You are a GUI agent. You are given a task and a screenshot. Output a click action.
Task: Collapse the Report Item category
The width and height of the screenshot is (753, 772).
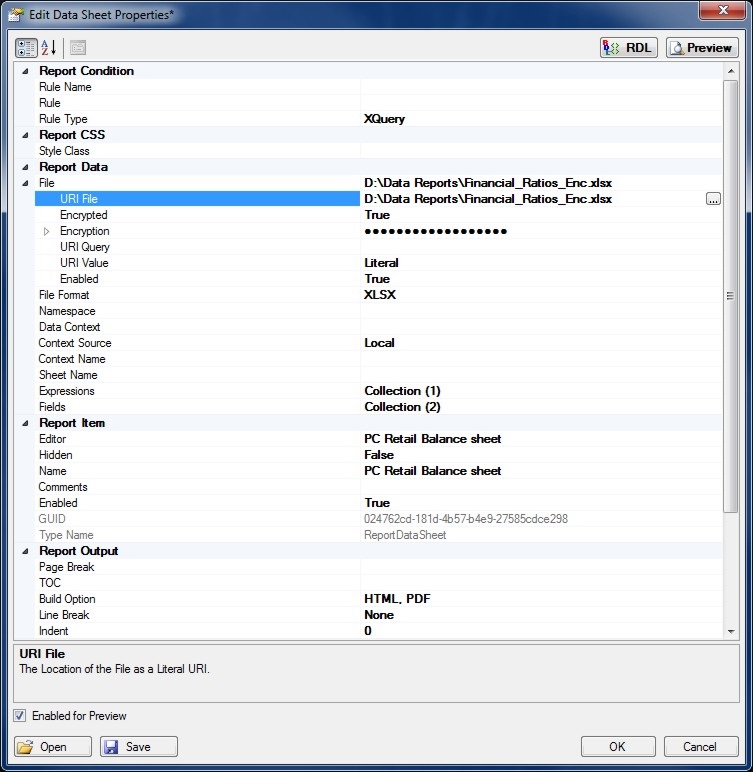[25, 423]
